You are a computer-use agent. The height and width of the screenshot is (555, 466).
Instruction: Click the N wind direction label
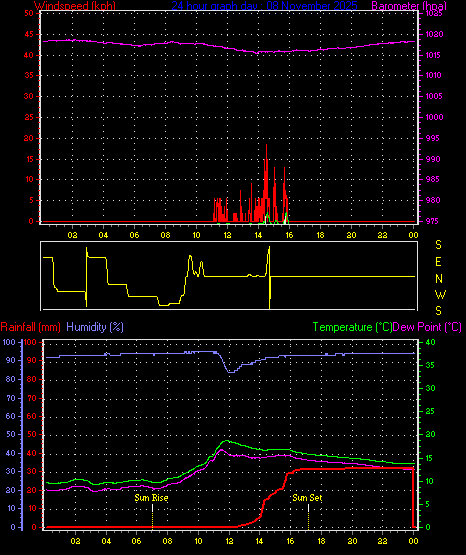pos(439,279)
